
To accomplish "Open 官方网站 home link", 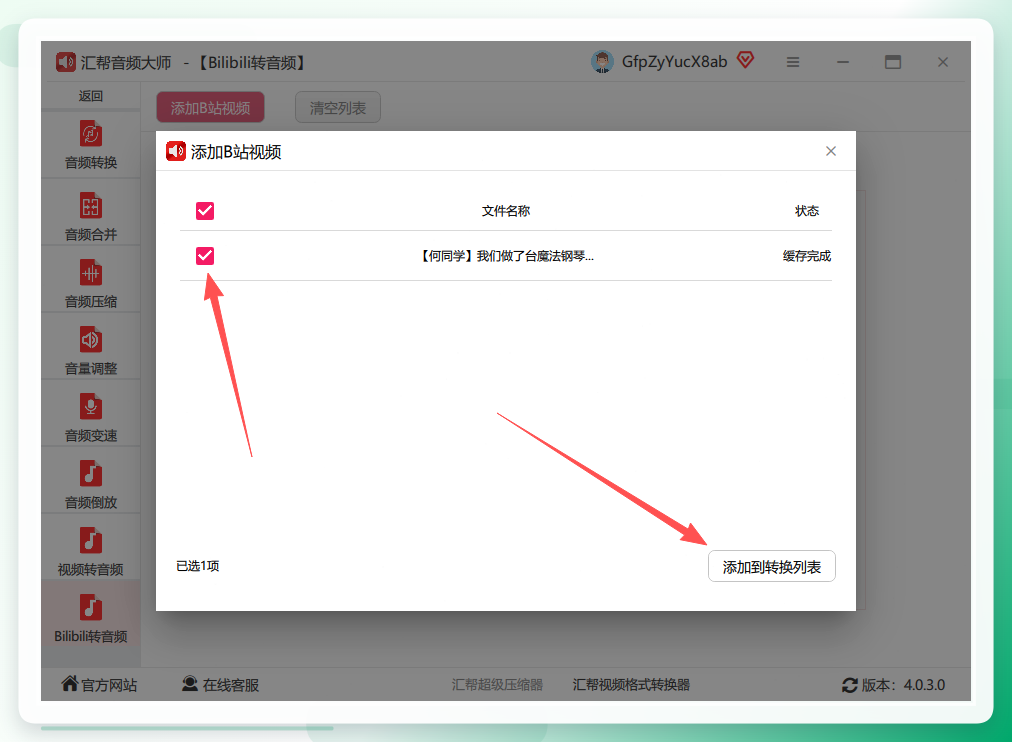I will [x=99, y=685].
